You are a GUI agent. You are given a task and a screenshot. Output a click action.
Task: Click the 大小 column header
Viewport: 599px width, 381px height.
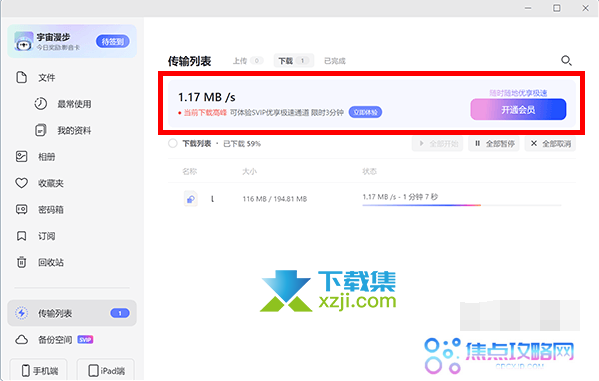point(249,171)
